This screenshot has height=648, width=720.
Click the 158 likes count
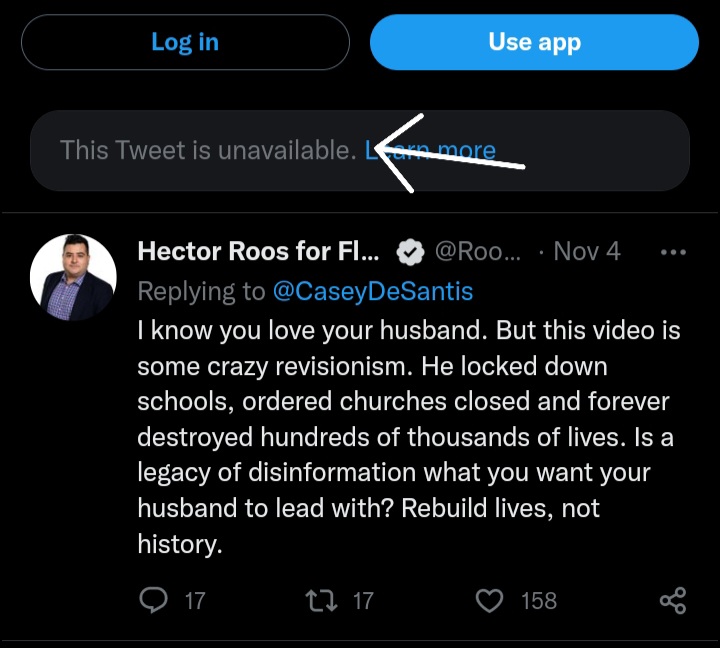(539, 601)
